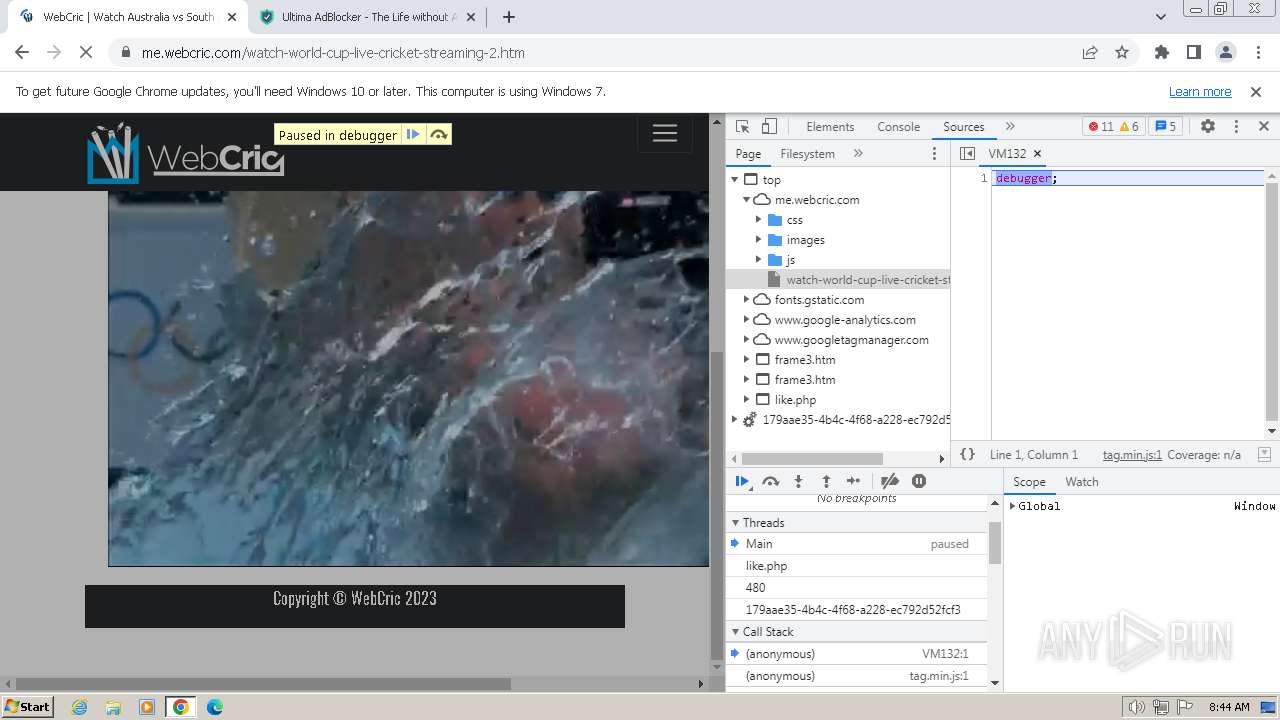The height and width of the screenshot is (720, 1280).
Task: Click the coverage/drawer toggle icon in editor status bar
Action: click(x=1264, y=454)
